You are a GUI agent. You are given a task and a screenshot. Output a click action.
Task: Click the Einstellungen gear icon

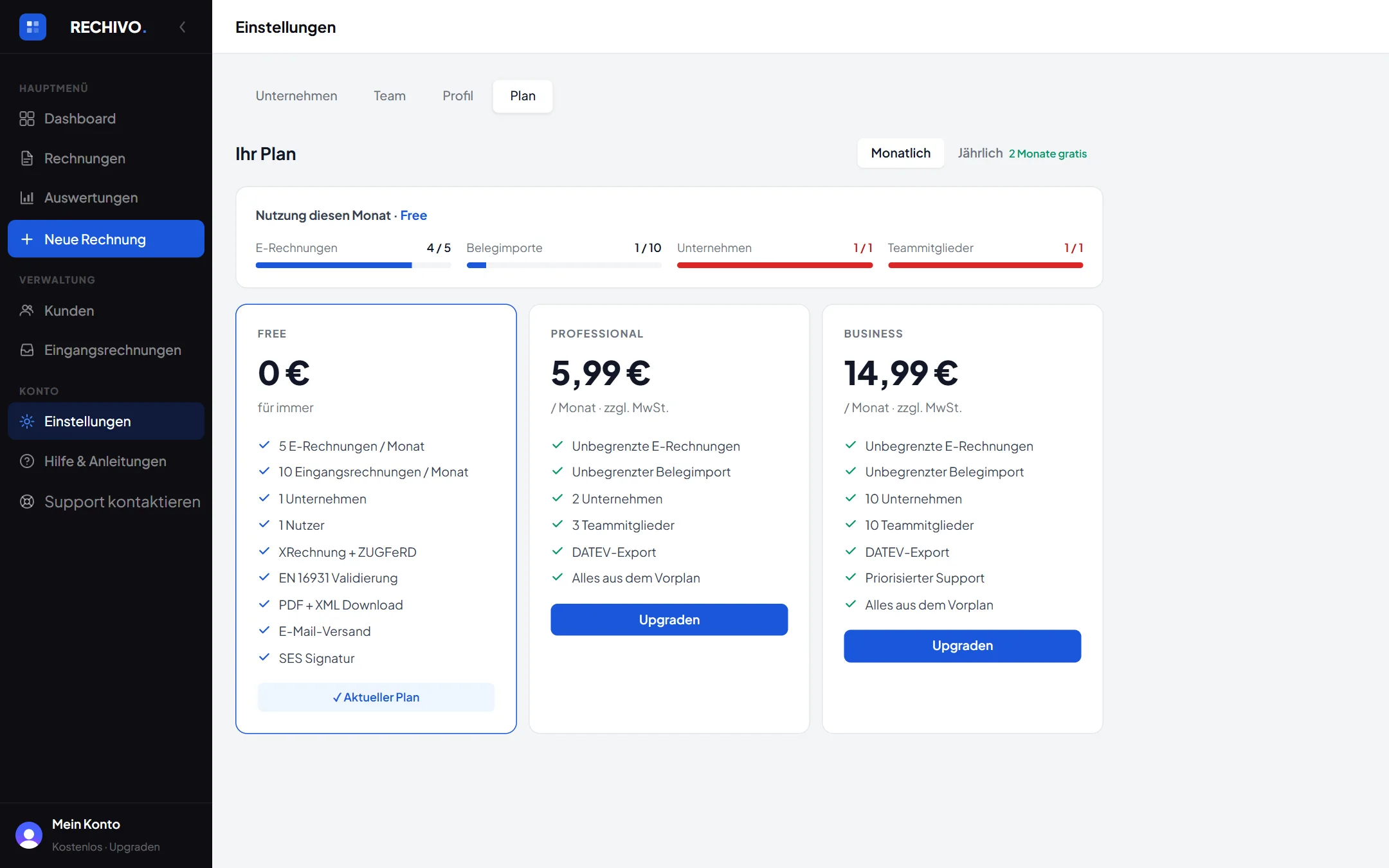pos(27,421)
